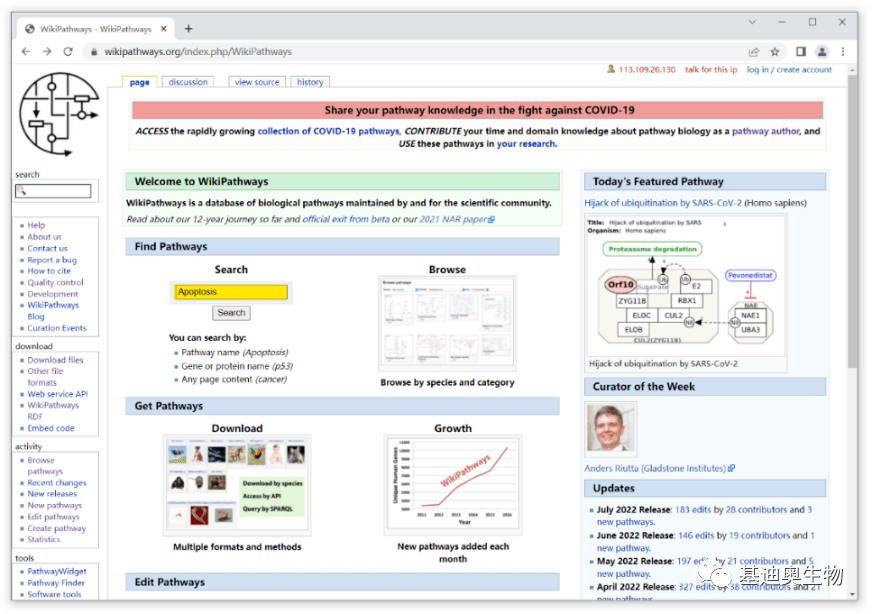Close the WikiPathways browser tab
Screen dimensions: 872x614
[164, 29]
